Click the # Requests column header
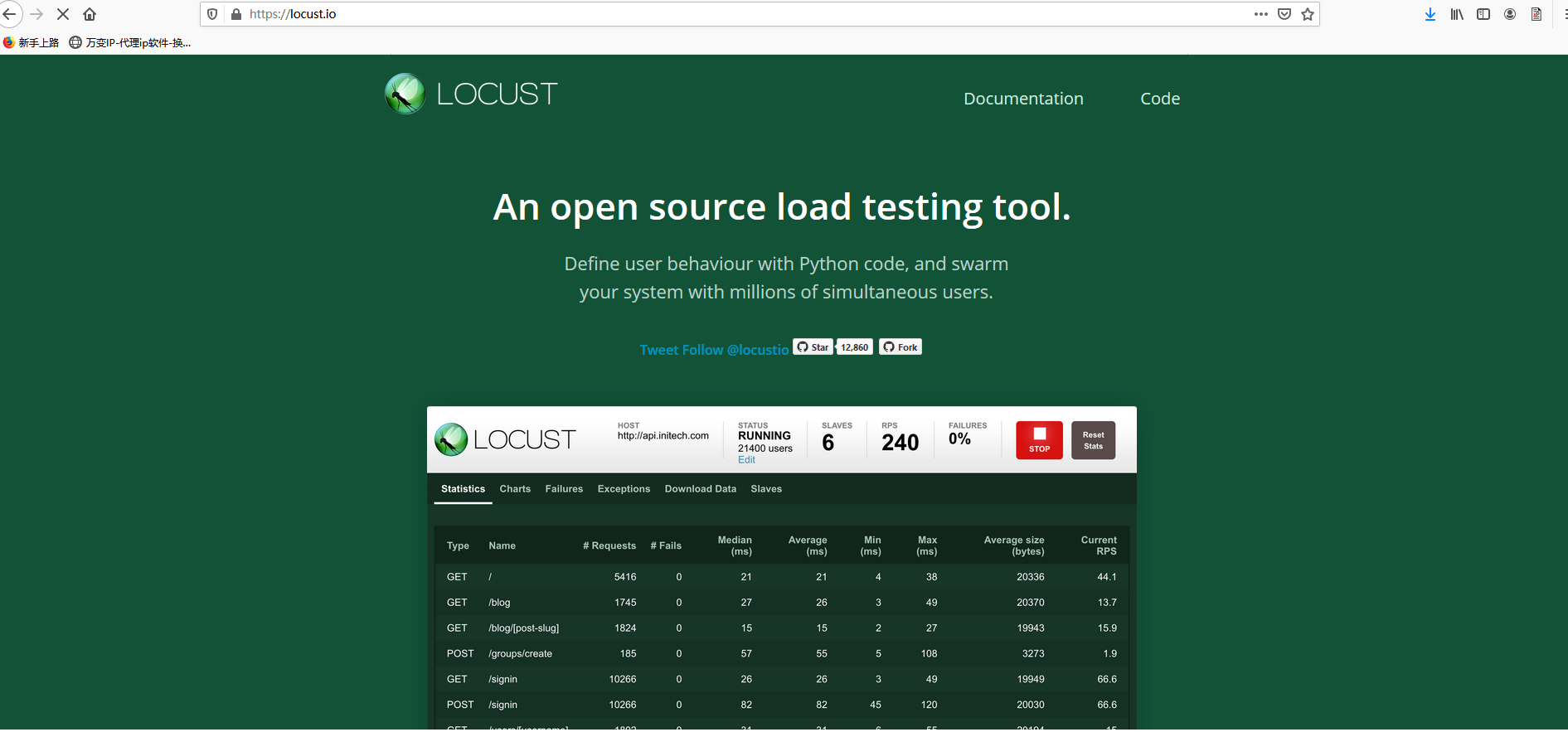Screen dimensions: 1568x732 (609, 545)
